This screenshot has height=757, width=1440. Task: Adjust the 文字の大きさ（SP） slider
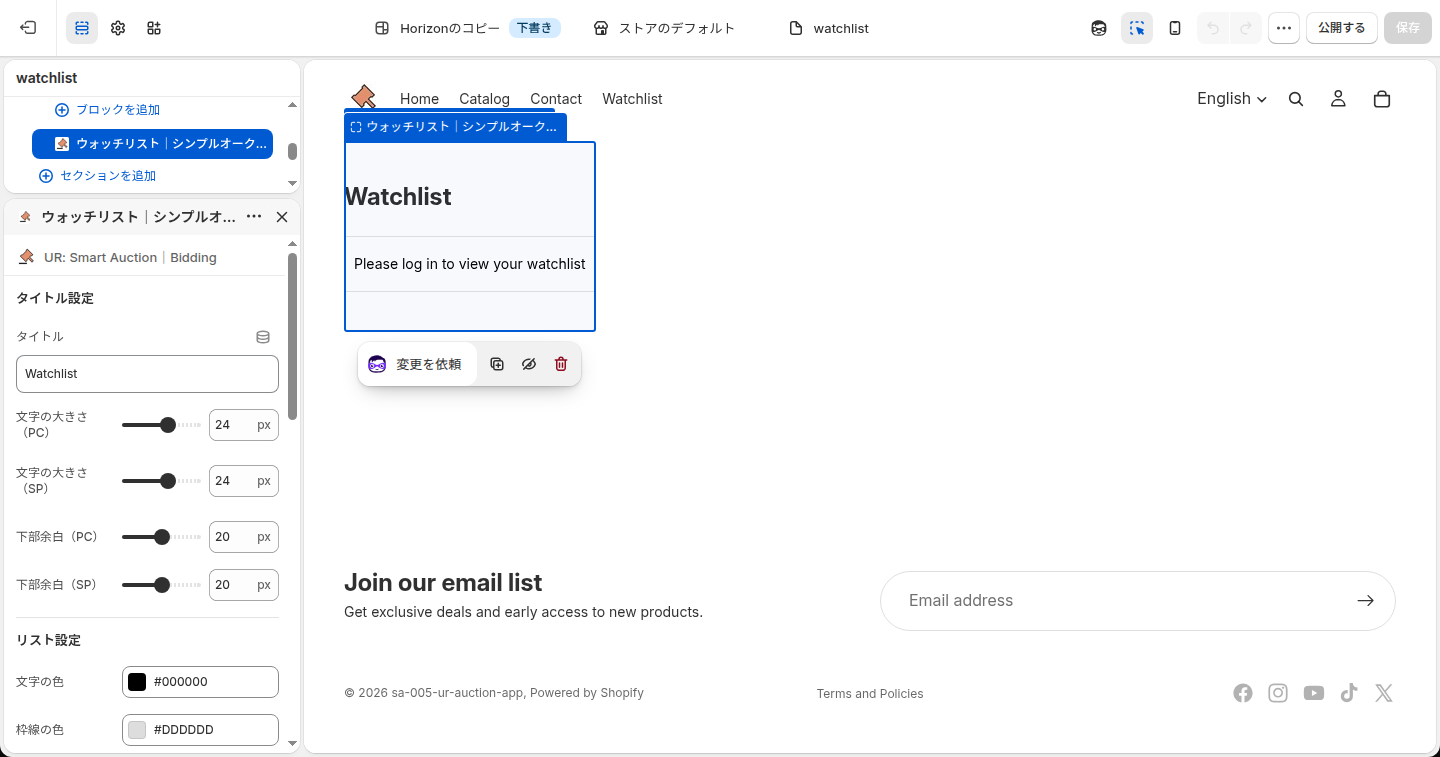coord(161,481)
